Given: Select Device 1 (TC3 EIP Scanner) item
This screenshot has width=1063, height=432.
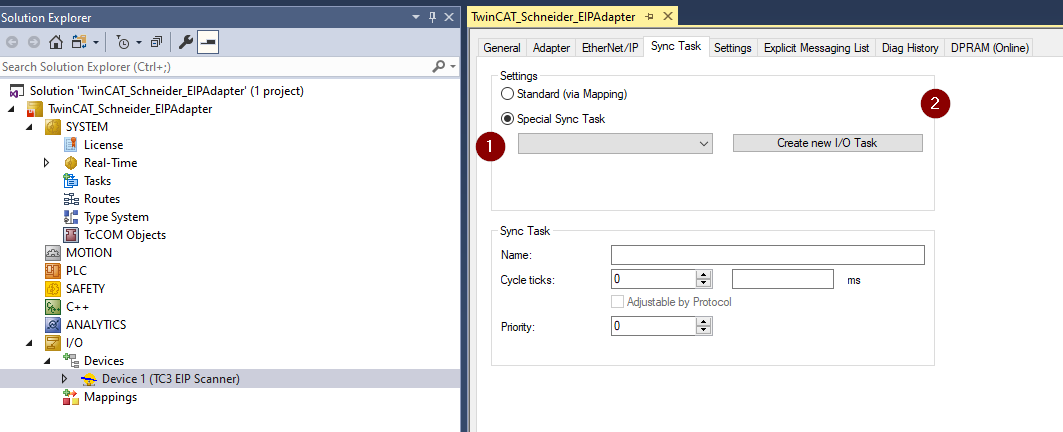Looking at the screenshot, I should pyautogui.click(x=171, y=378).
